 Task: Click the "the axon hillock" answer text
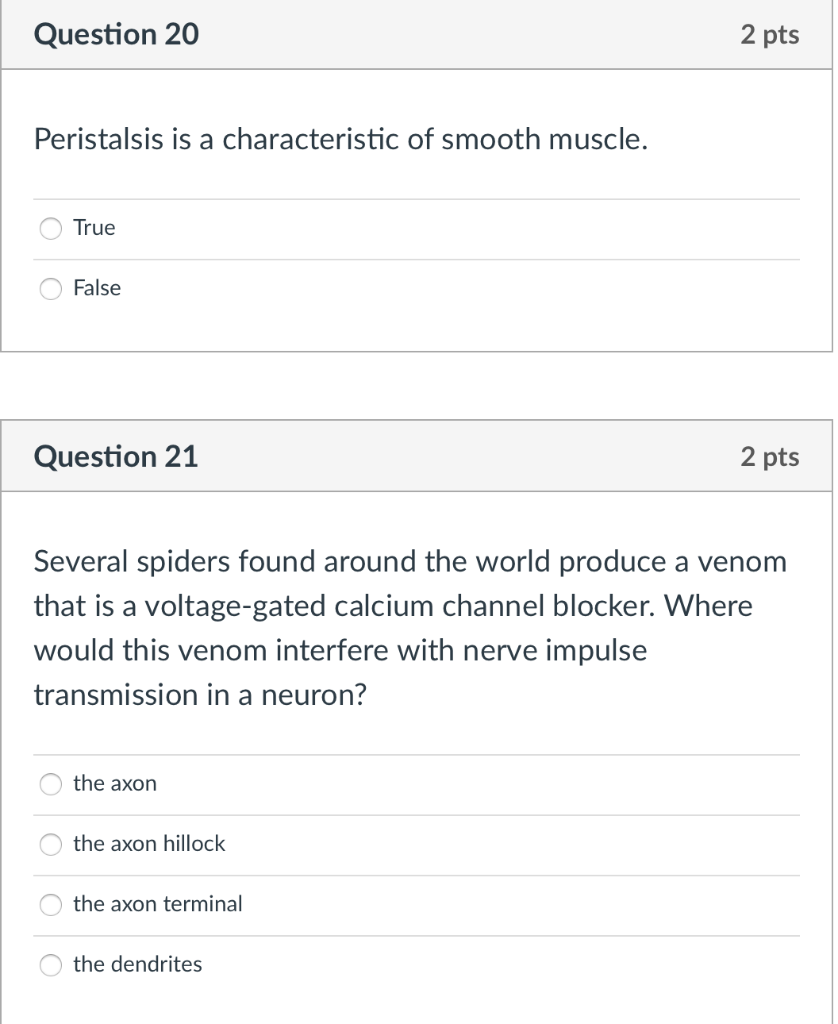coord(149,844)
